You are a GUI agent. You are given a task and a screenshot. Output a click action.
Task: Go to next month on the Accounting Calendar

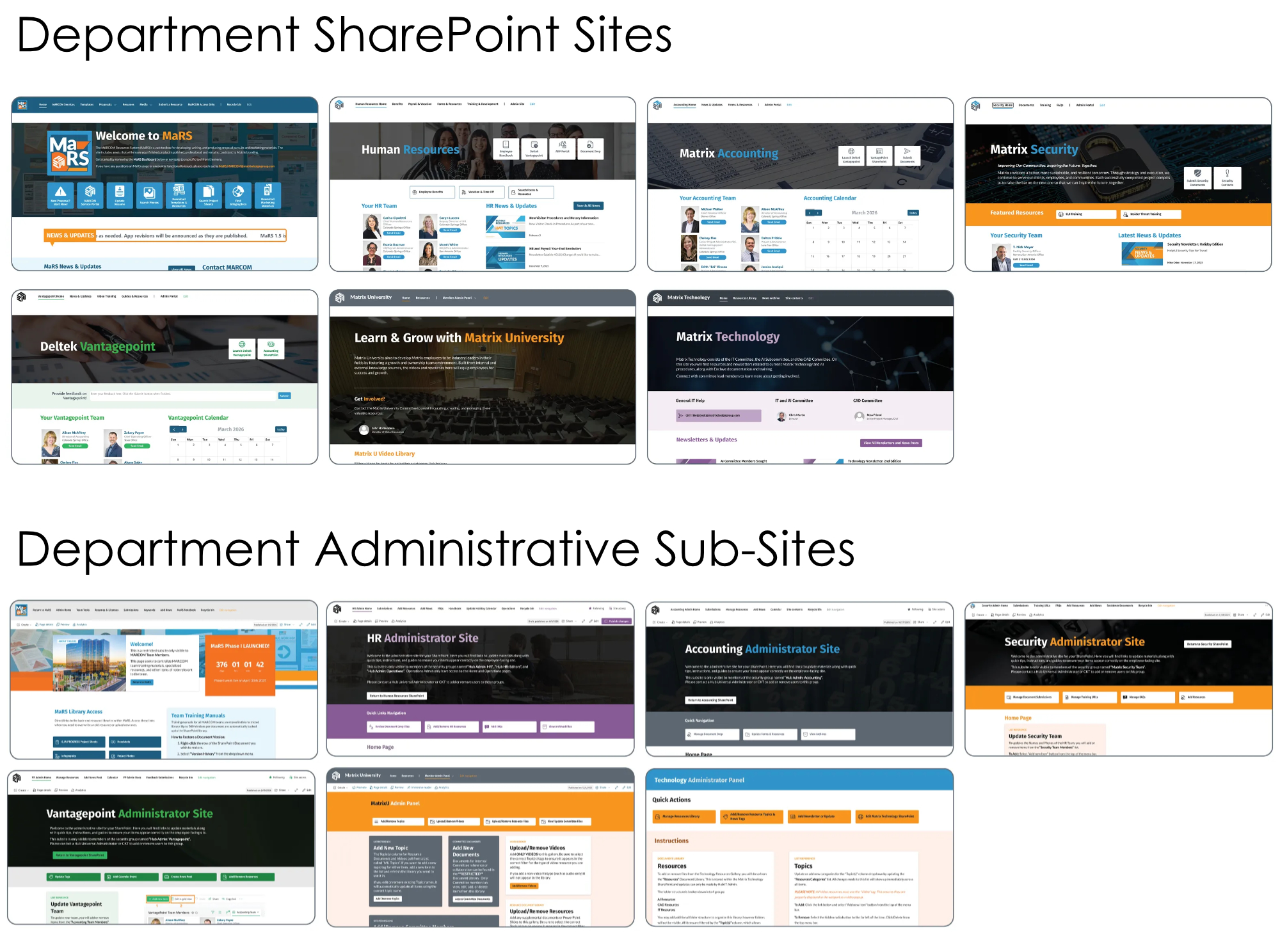pos(817,213)
